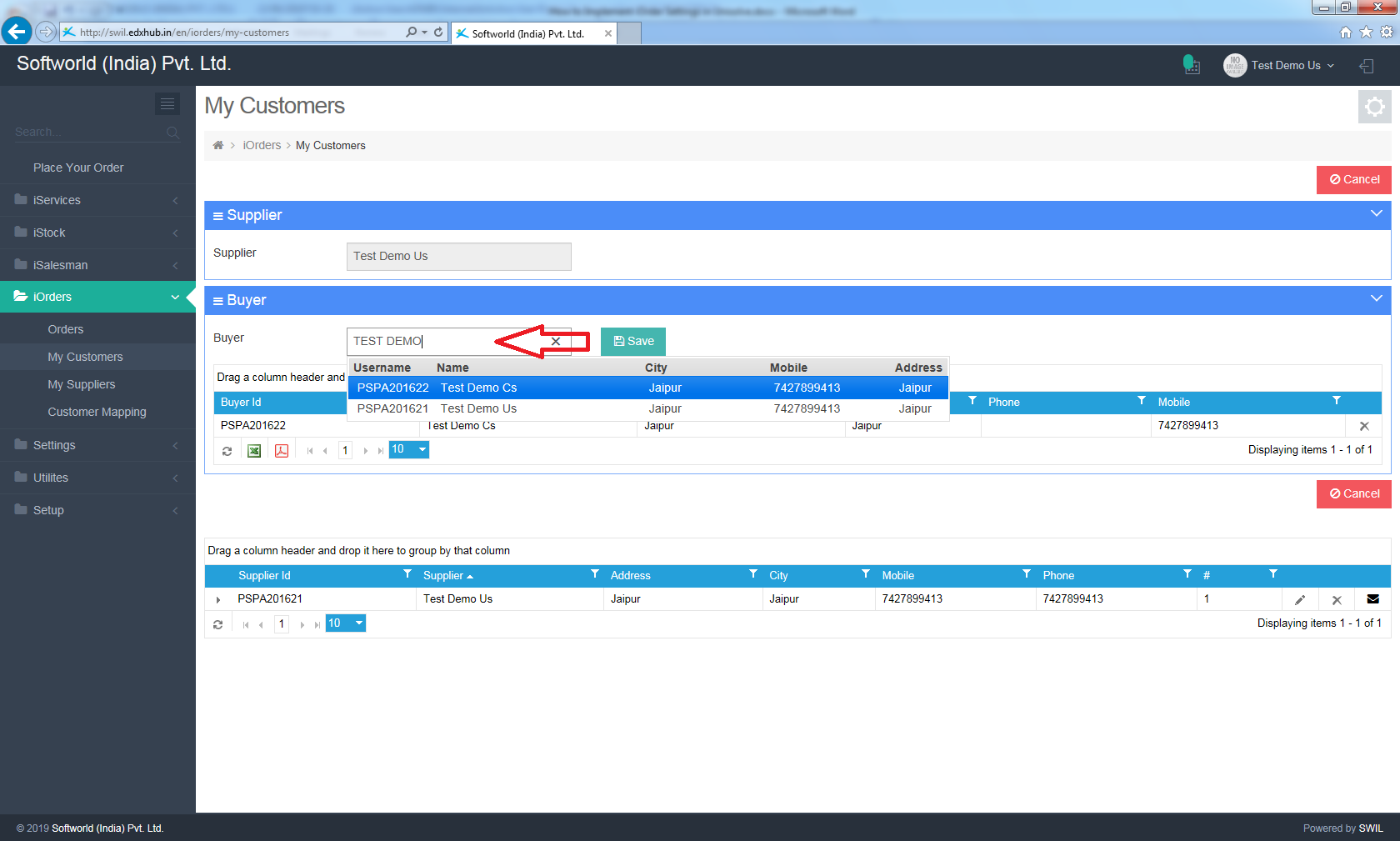Expand Setup sidebar menu
Viewport: 1400px width, 841px height.
coord(97,510)
